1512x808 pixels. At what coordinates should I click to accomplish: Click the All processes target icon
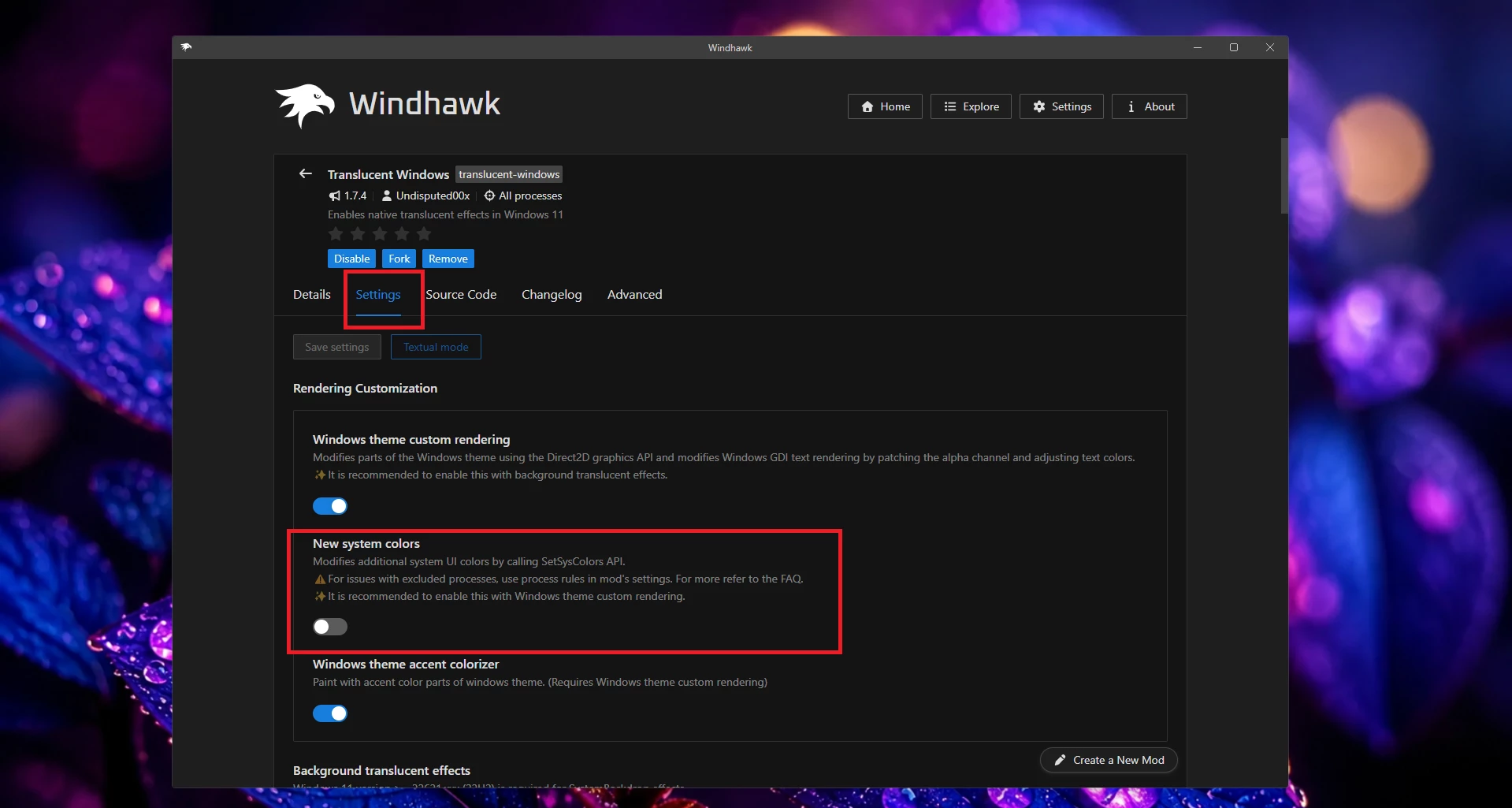489,195
